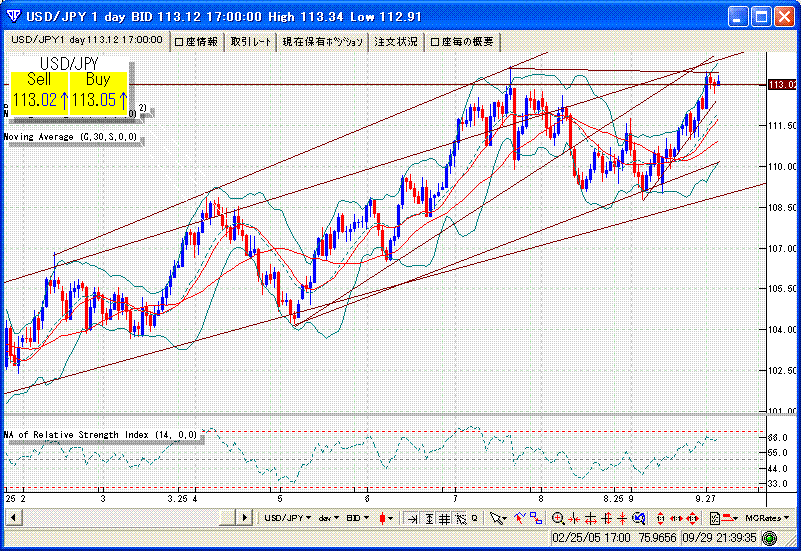Toggle the grid lines toolbar icon

pyautogui.click(x=444, y=518)
